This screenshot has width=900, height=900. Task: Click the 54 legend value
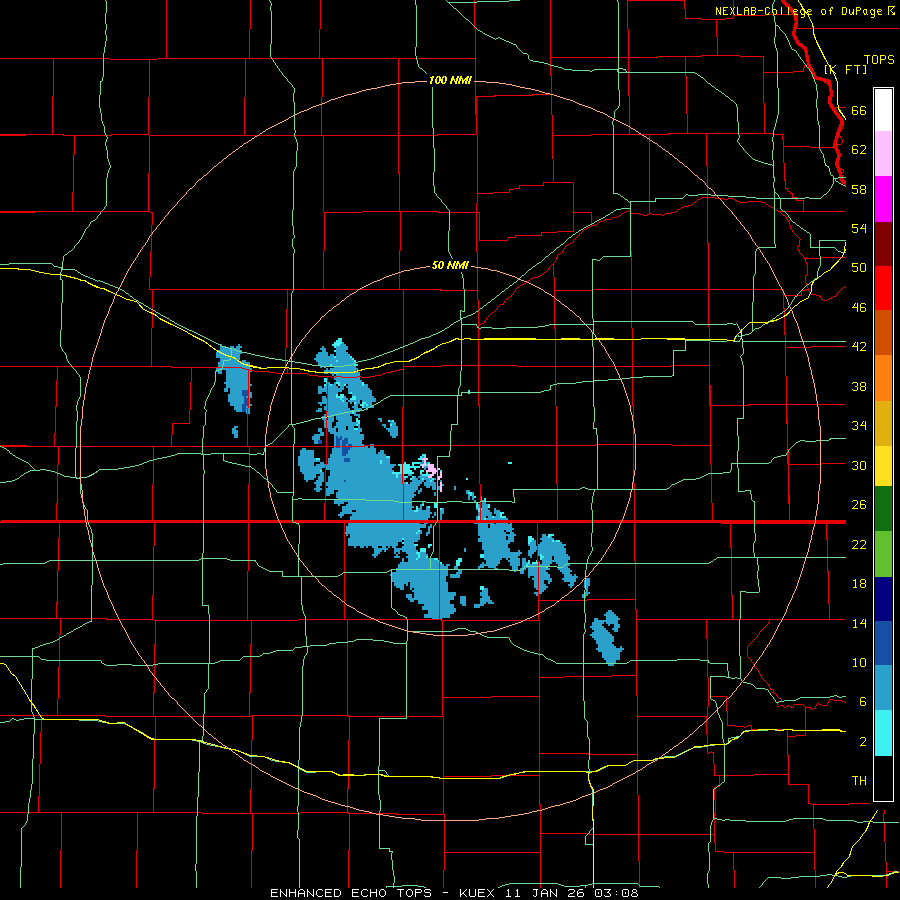click(859, 228)
